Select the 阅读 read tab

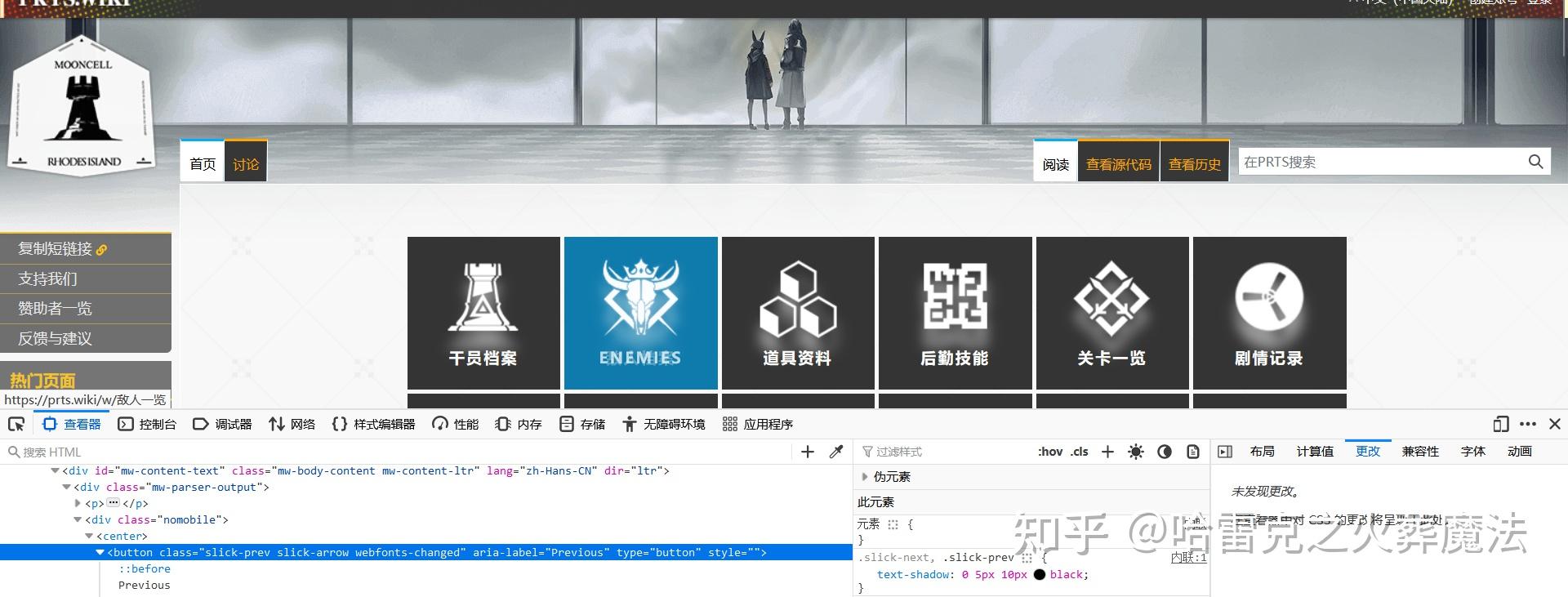coord(1055,163)
